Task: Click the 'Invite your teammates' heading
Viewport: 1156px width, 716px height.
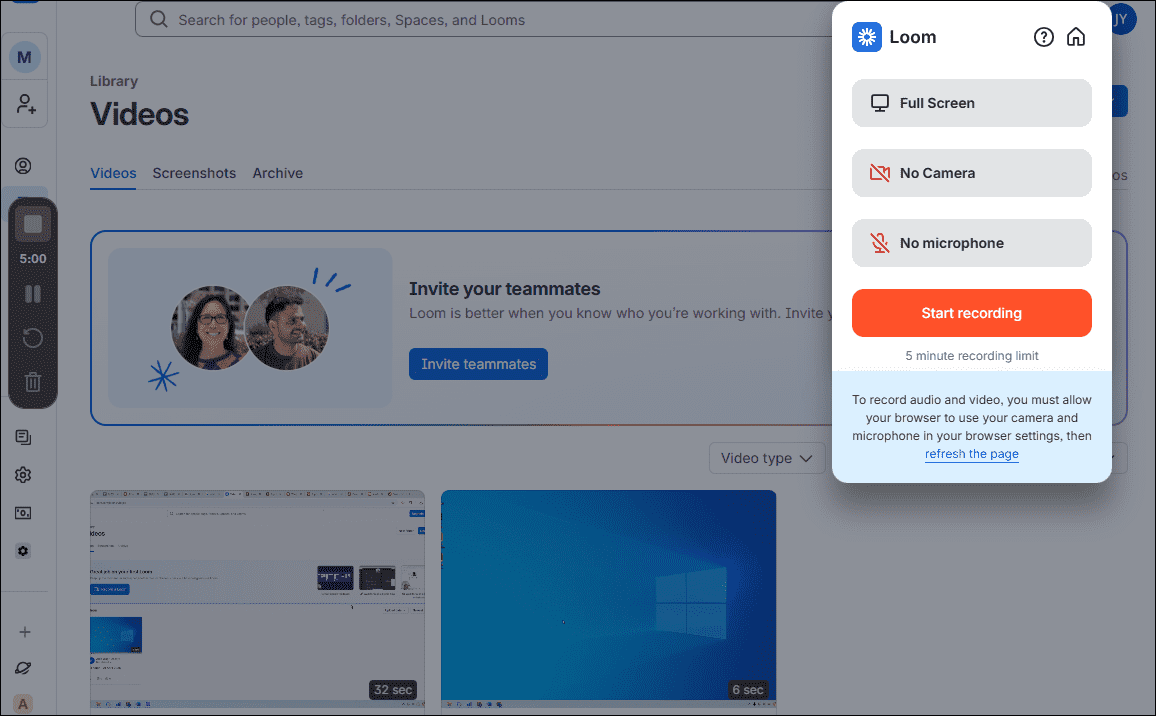Action: click(505, 289)
